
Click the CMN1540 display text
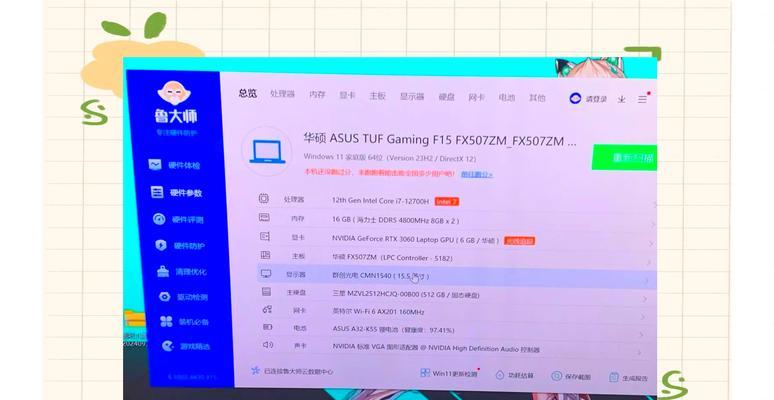(x=381, y=276)
